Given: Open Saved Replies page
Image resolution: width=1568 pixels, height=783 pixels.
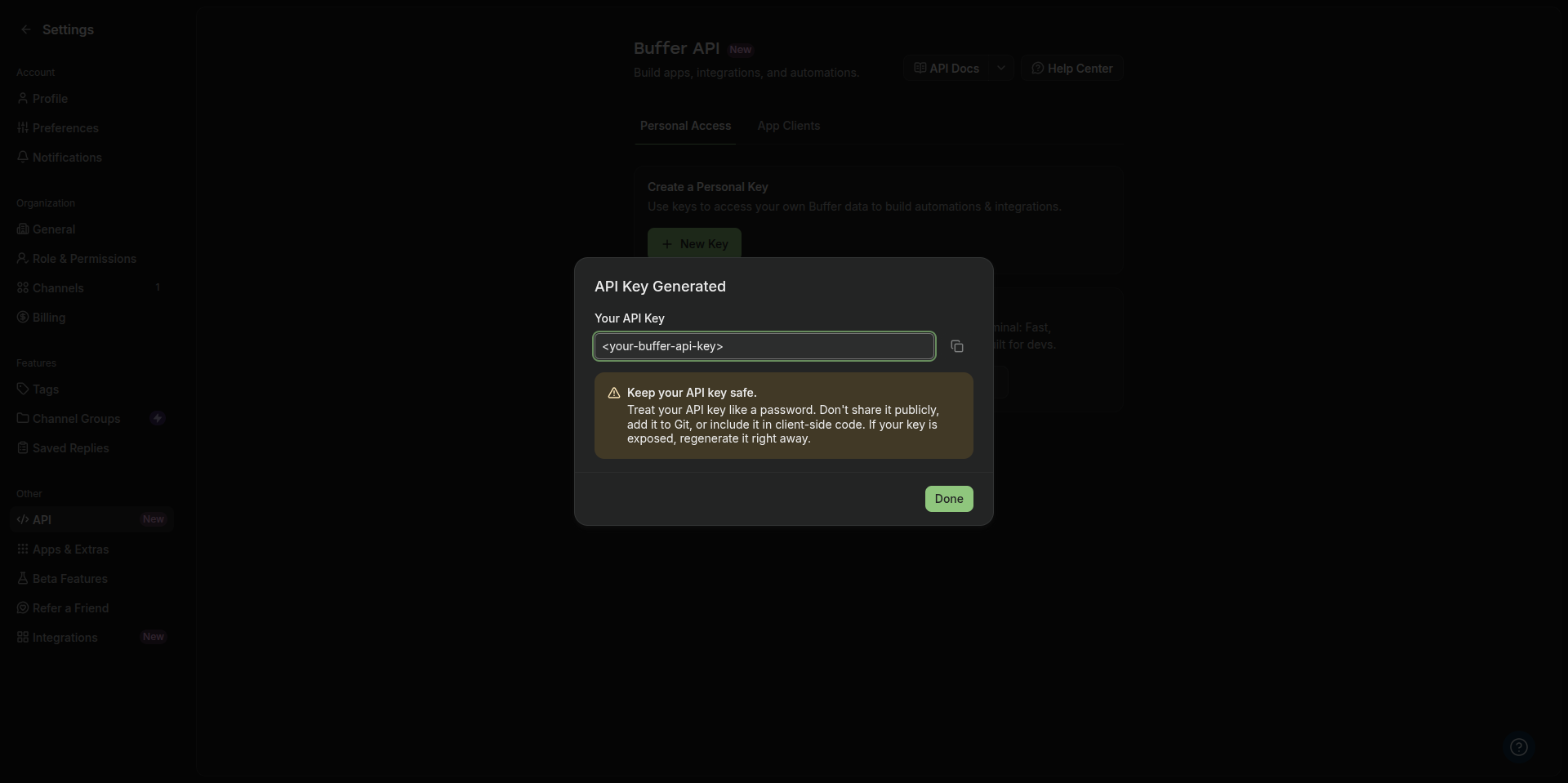Looking at the screenshot, I should tap(91, 448).
